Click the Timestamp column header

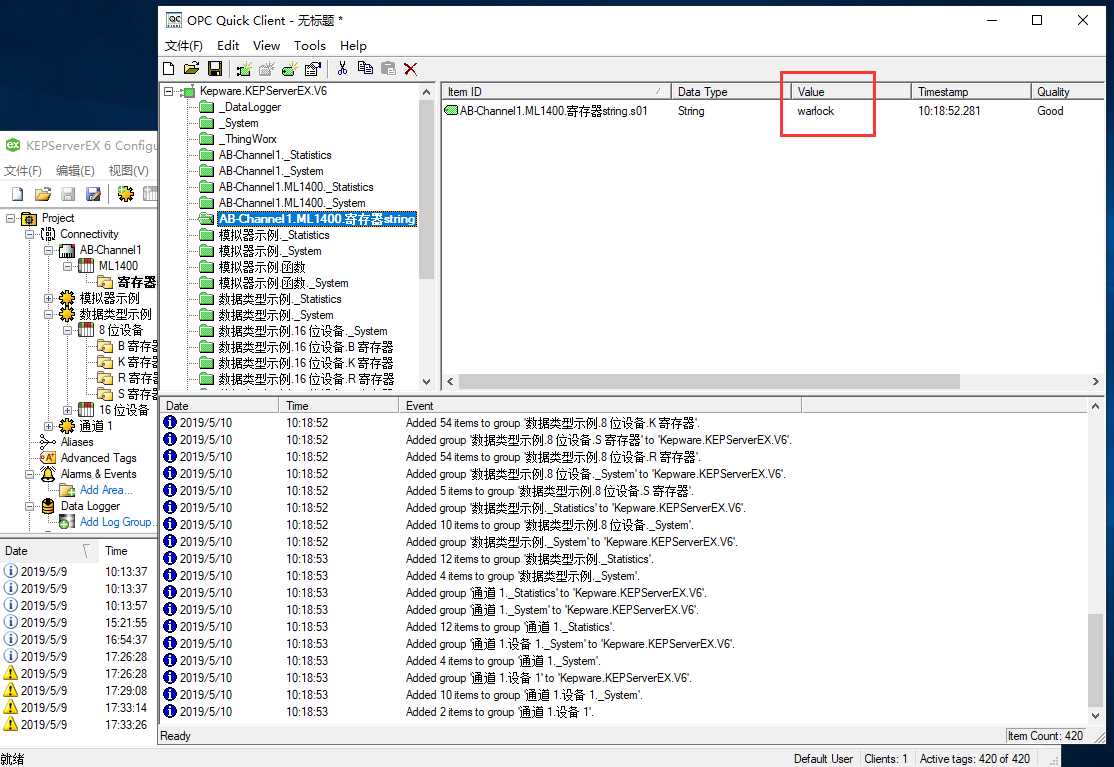970,92
